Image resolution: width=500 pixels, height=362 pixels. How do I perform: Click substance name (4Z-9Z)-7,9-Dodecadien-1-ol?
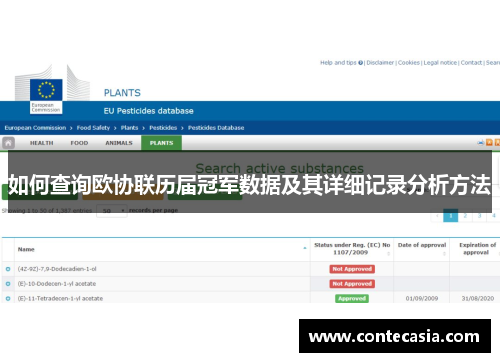point(57,269)
